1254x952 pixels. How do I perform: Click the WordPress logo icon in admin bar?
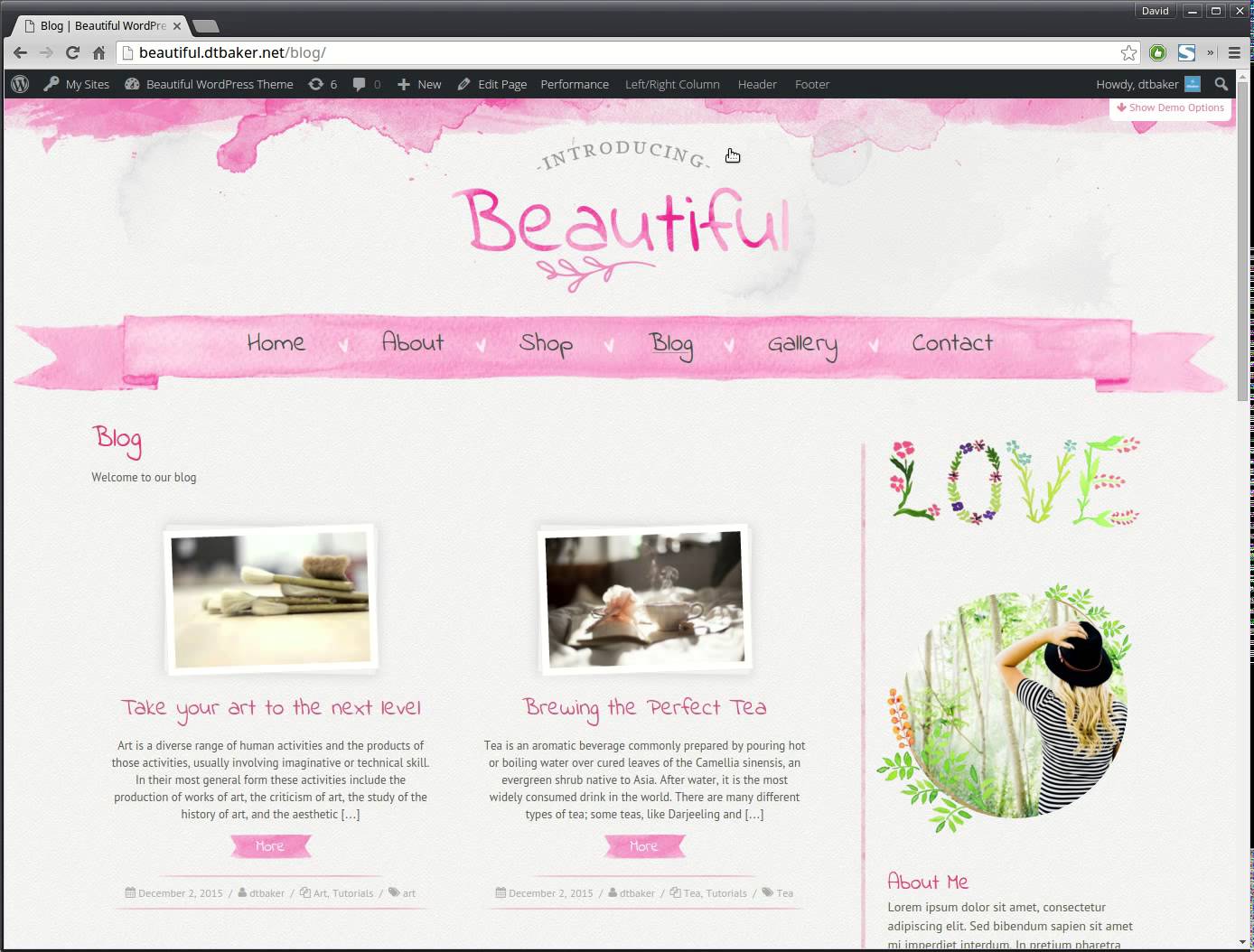[20, 84]
